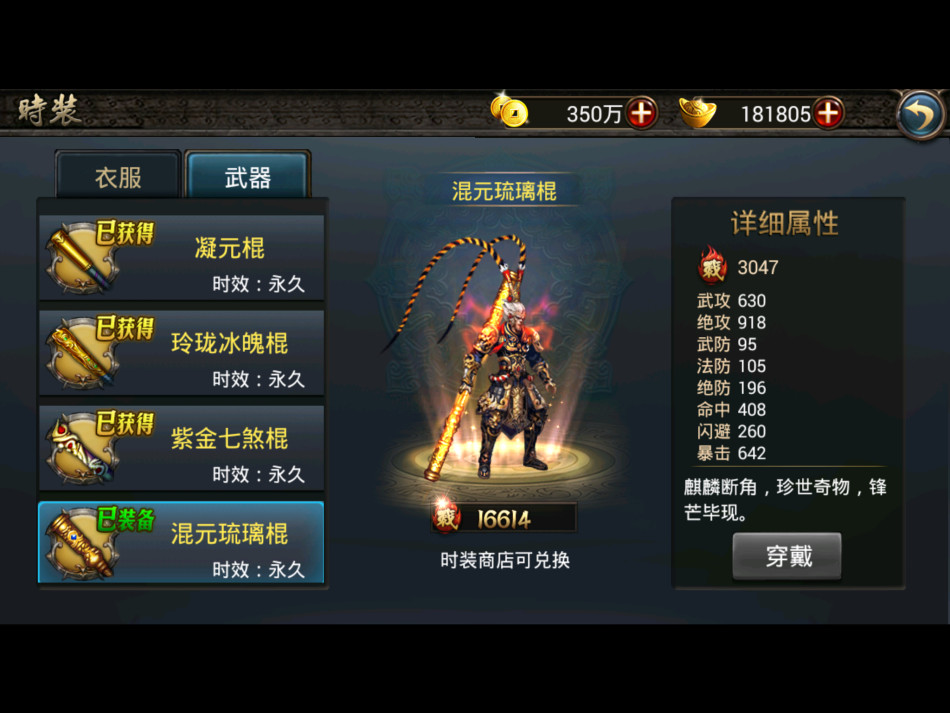Click the gold coin currency icon
Viewport: 950px width, 713px height.
(509, 111)
